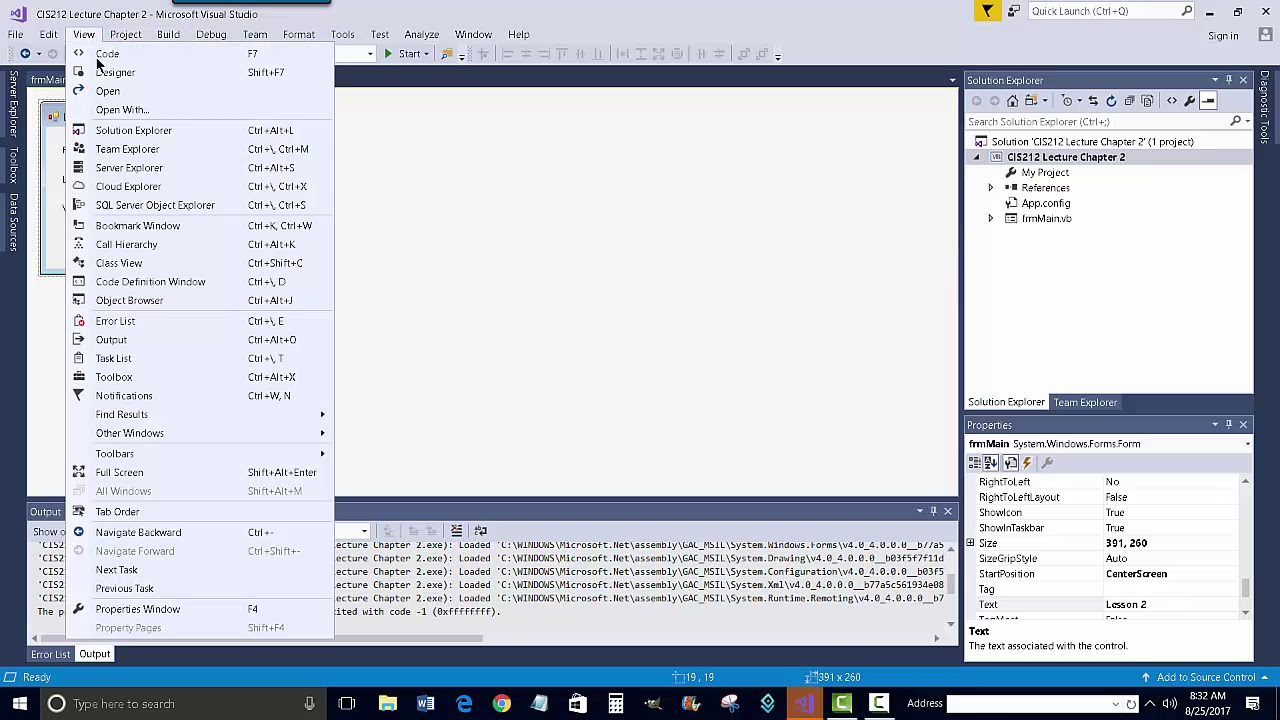Open Word from the taskbar
1280x720 pixels.
tap(425, 704)
